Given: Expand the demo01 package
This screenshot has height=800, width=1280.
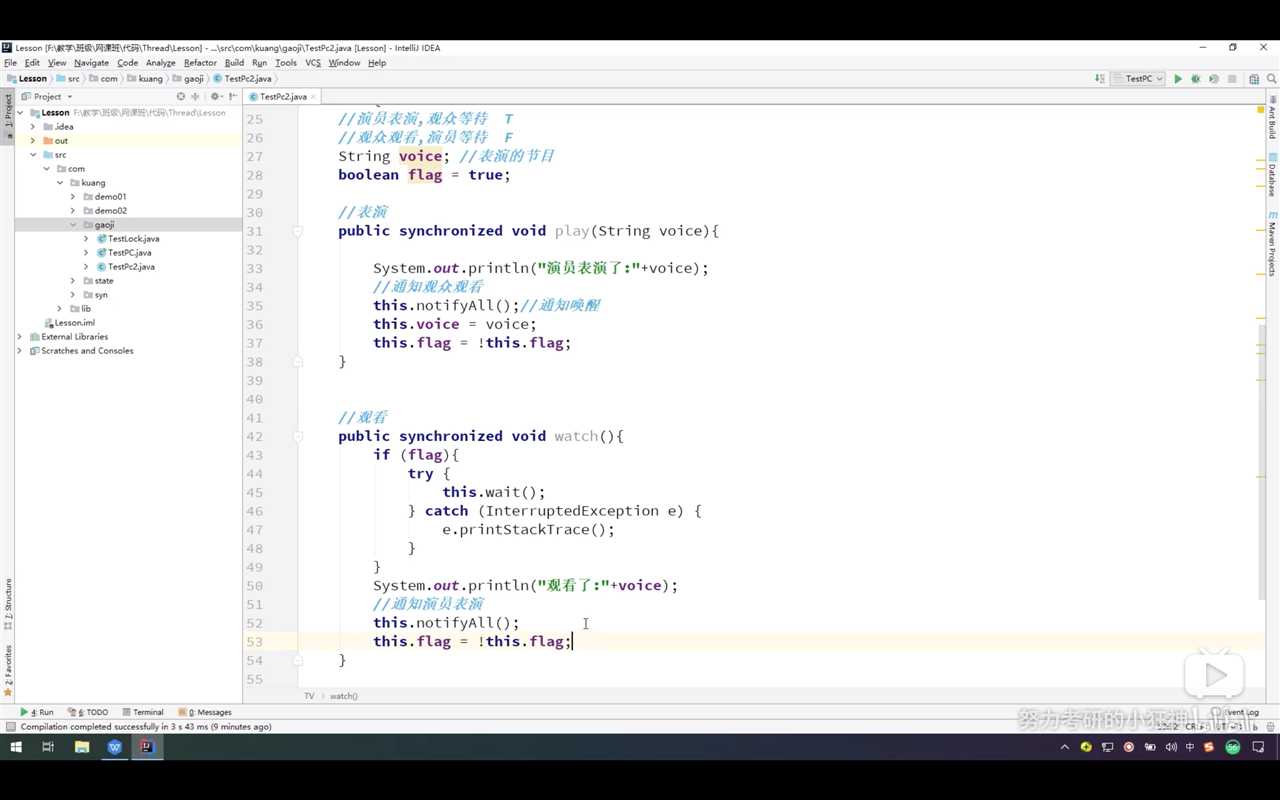Looking at the screenshot, I should point(73,197).
